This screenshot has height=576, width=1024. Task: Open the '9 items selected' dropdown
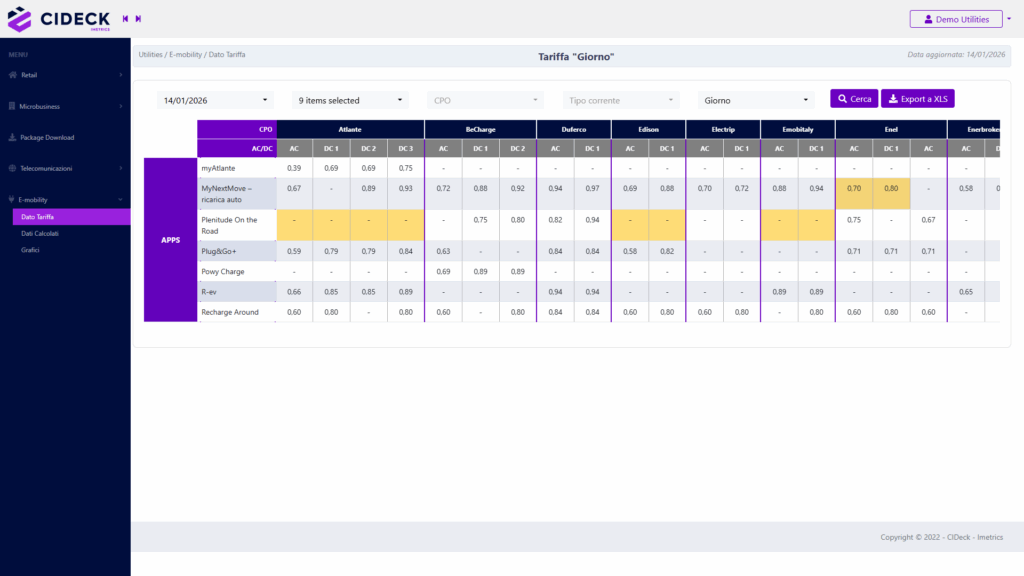(351, 100)
